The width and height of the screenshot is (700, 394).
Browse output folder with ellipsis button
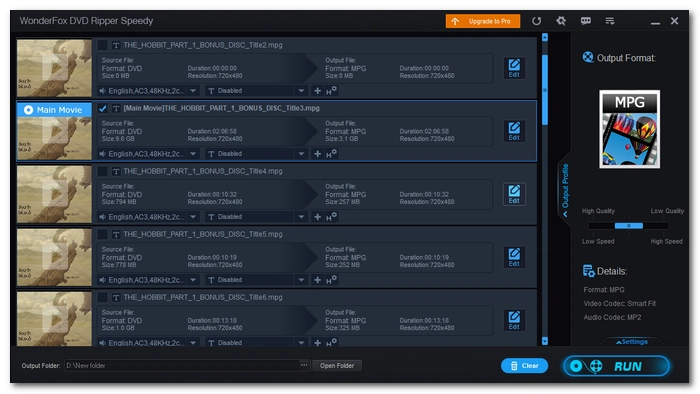click(x=304, y=365)
